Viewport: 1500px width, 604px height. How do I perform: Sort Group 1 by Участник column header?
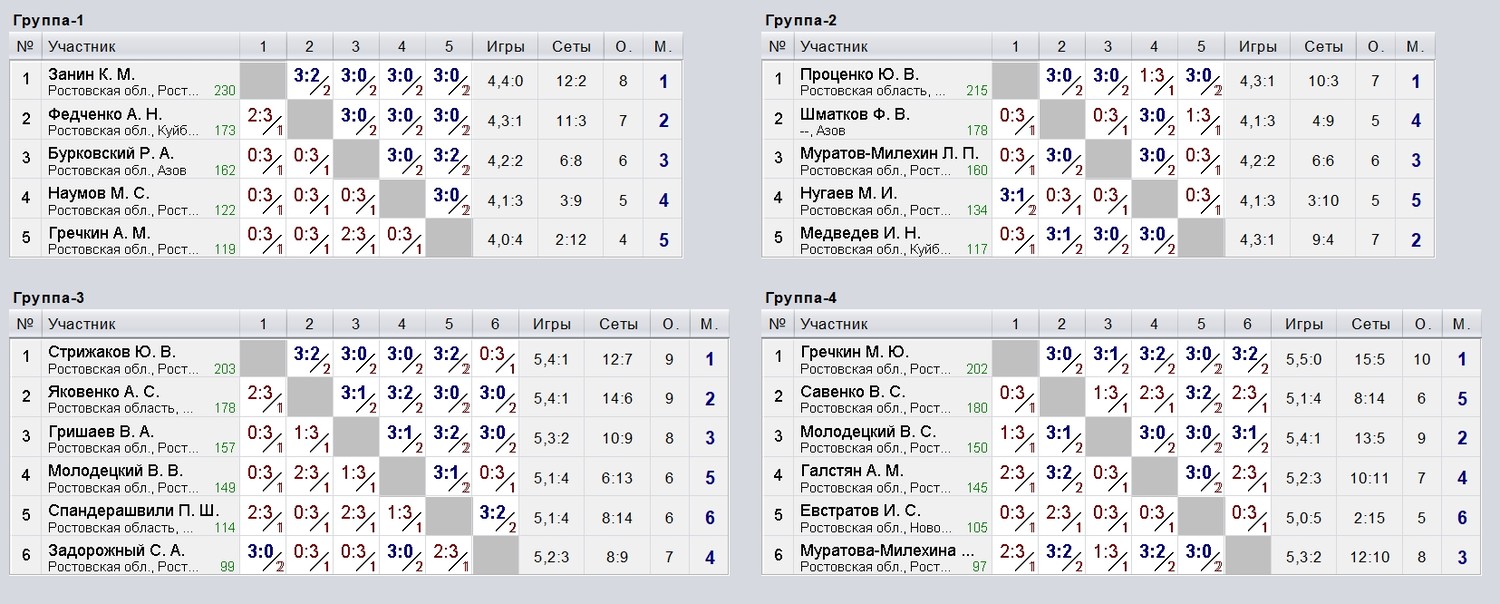82,46
